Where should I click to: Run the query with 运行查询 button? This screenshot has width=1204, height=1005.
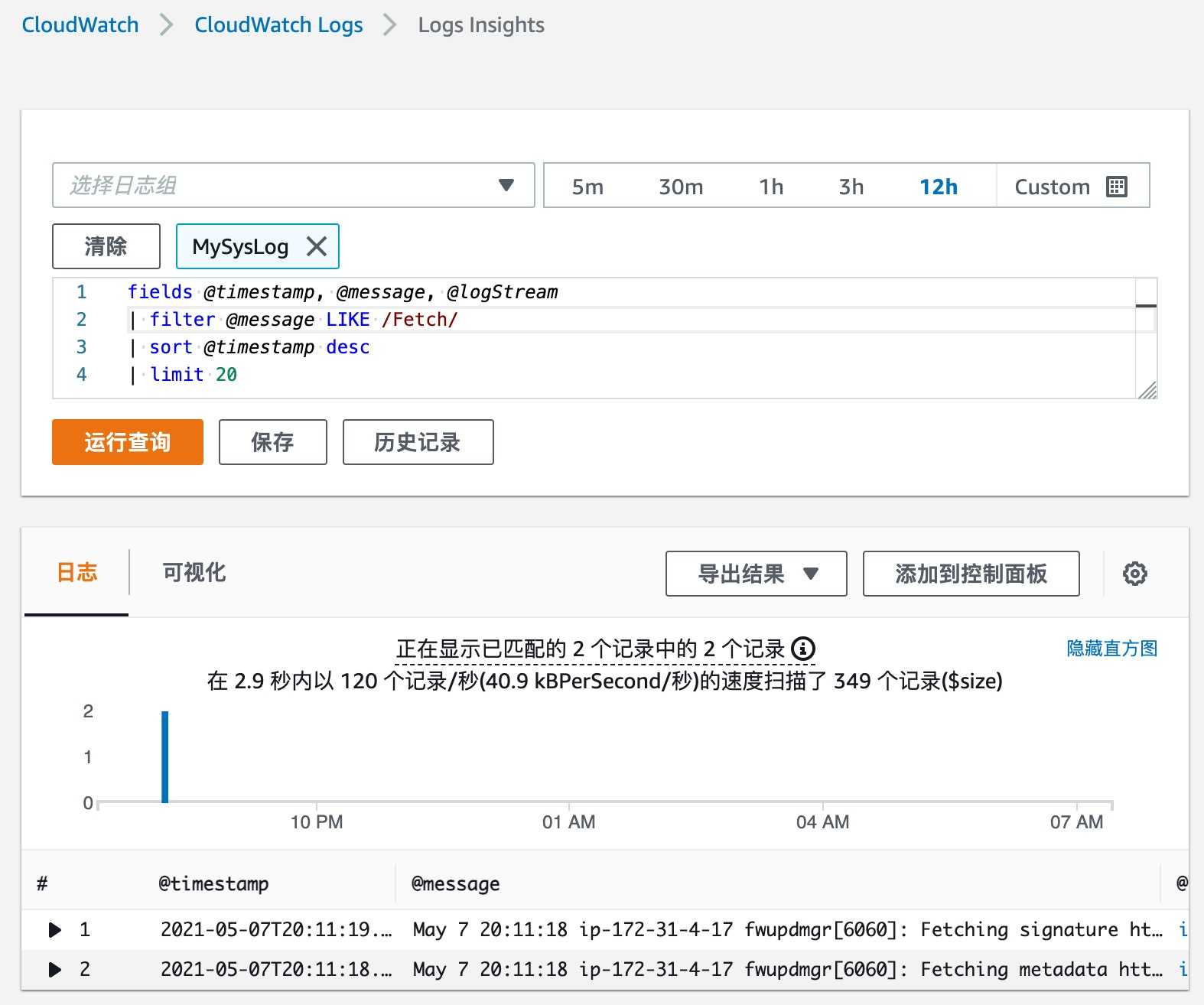point(128,442)
